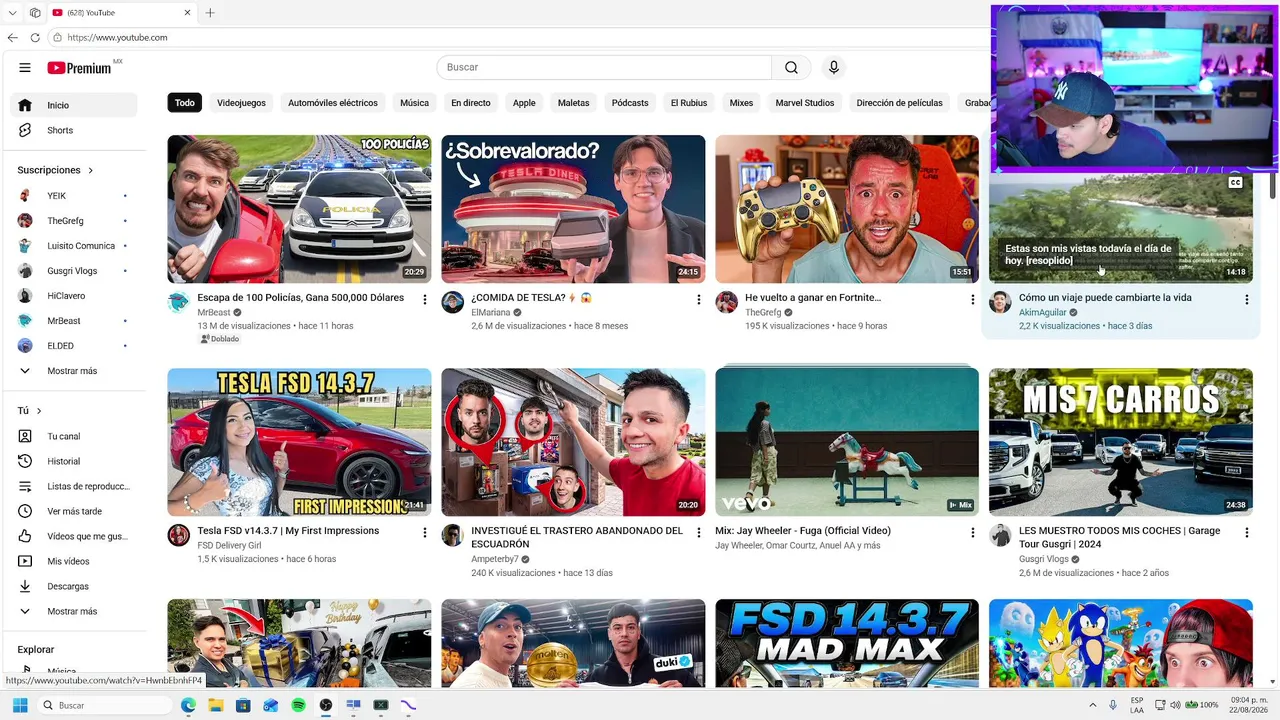Open AkimAguilar channel link
Screen dimensions: 1280x720
1043,312
